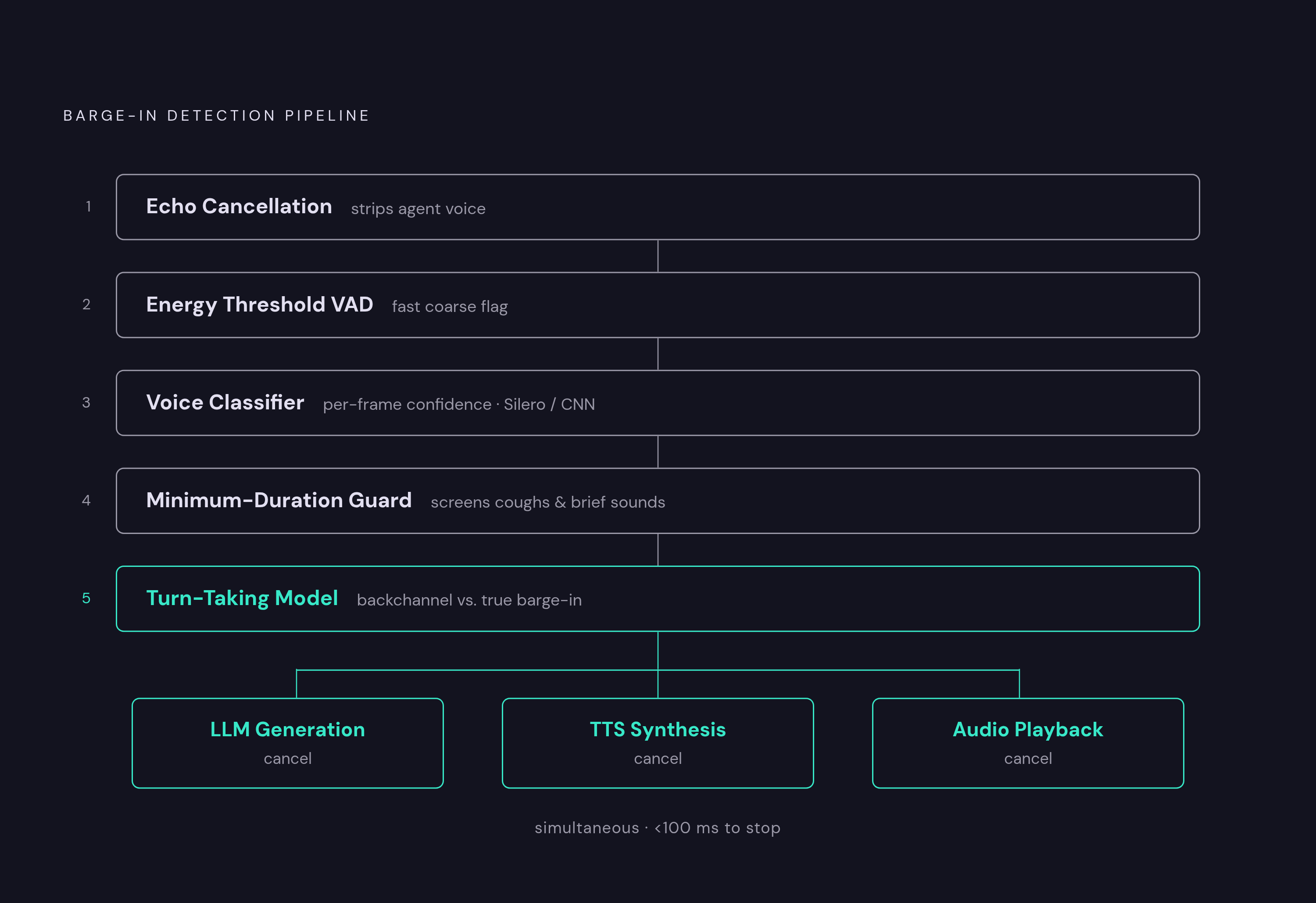
Task: Select the highlighted Turn-Taking Model box
Action: point(658,599)
